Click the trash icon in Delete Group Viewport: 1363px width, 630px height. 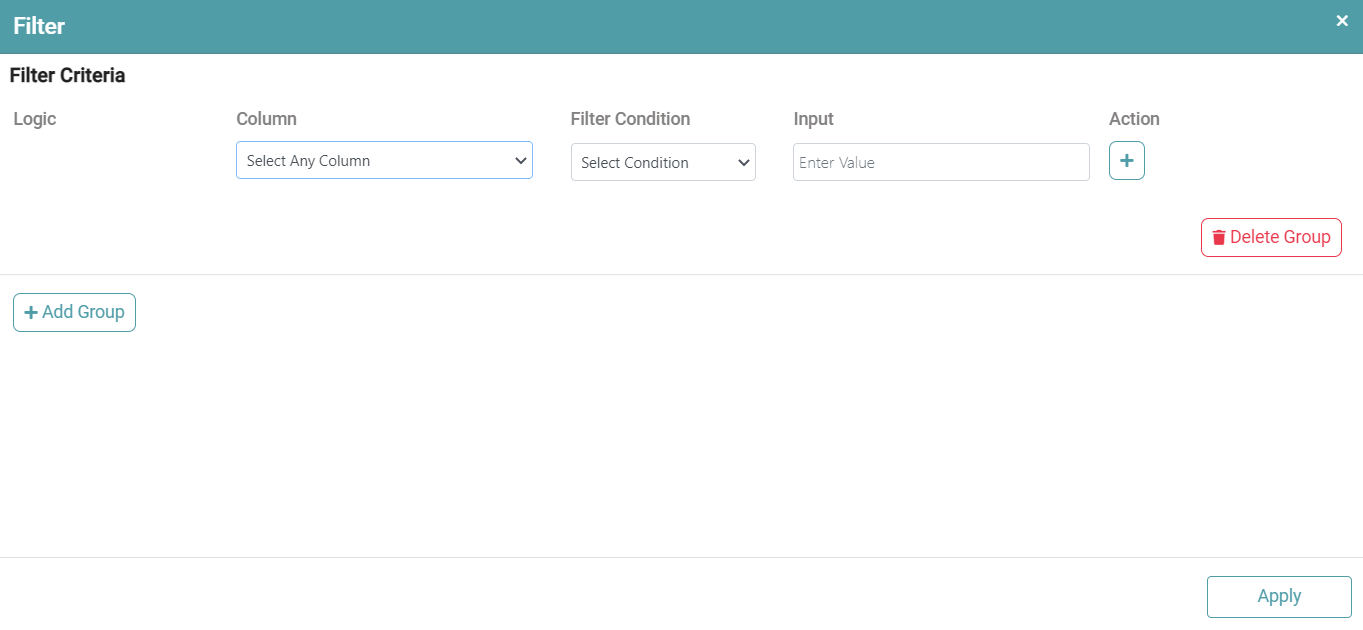tap(1218, 238)
